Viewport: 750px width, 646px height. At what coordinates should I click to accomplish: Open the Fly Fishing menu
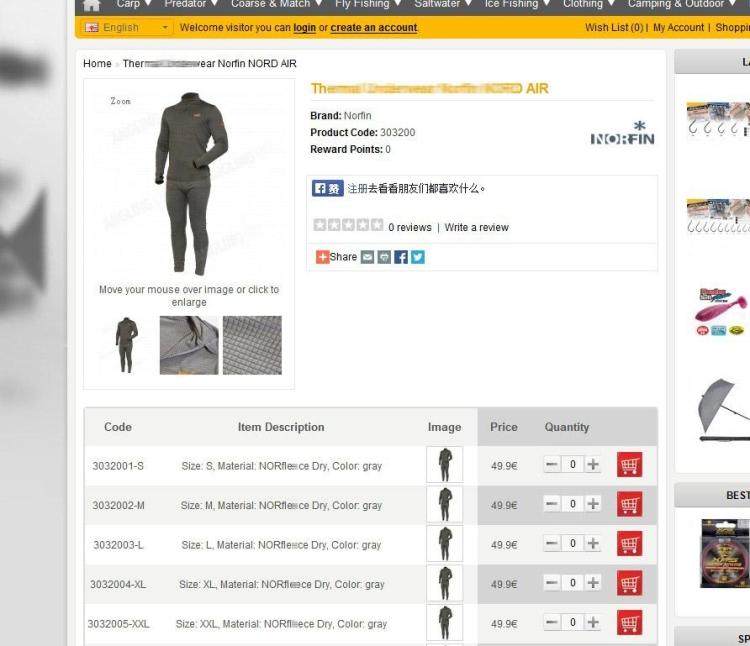(367, 4)
